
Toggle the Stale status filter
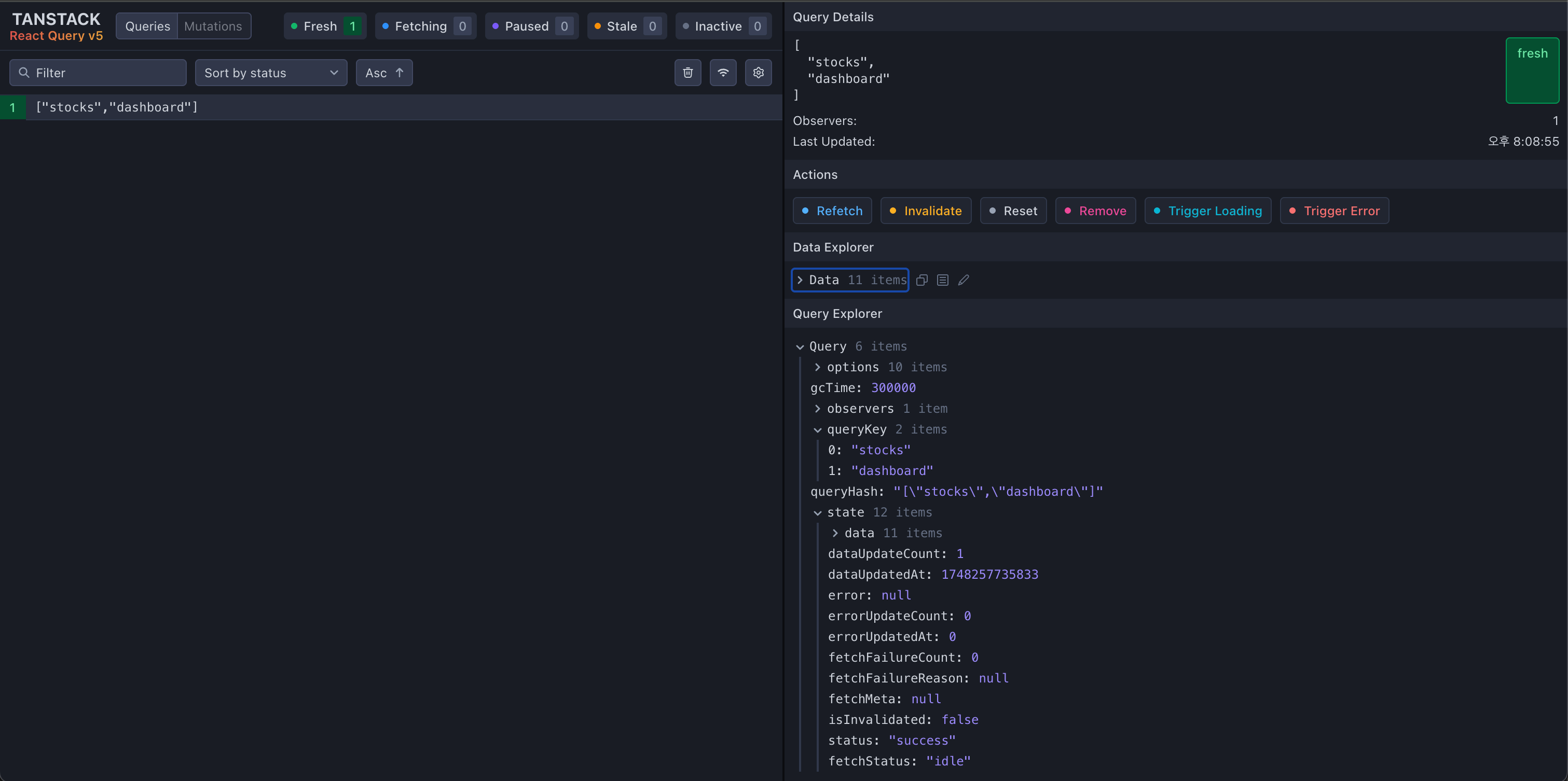coord(627,26)
